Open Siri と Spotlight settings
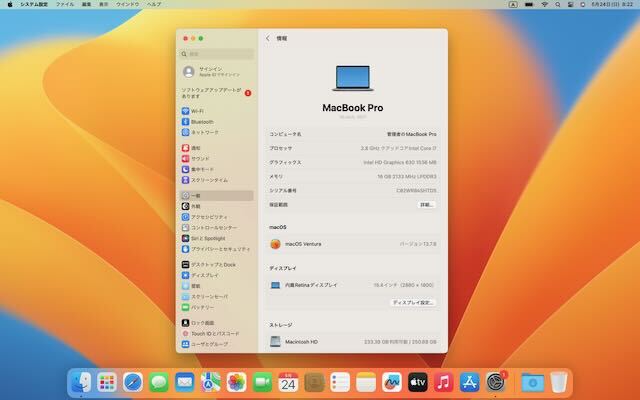This screenshot has height=400, width=640. [x=217, y=238]
